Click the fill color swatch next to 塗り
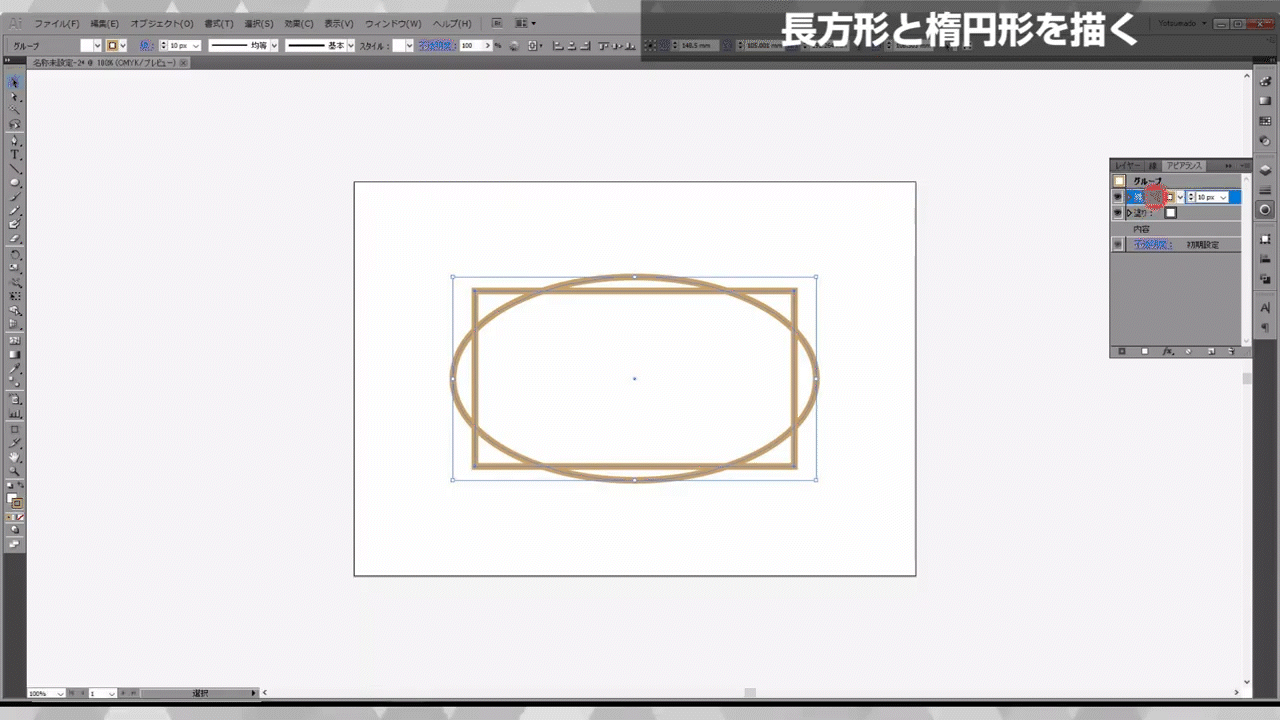Image resolution: width=1280 pixels, height=720 pixels. 1170,212
